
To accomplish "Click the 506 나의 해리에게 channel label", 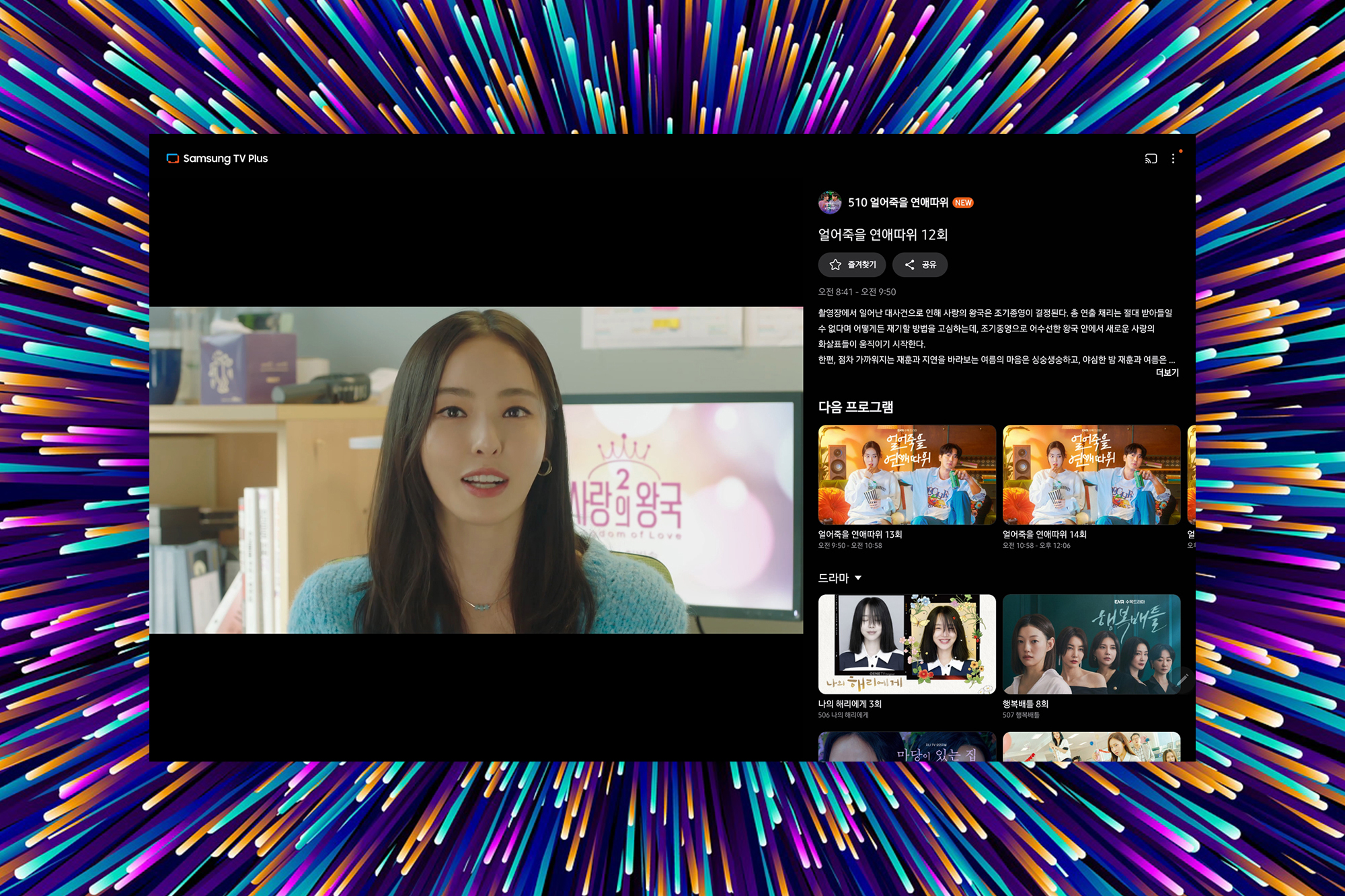I will 843,715.
